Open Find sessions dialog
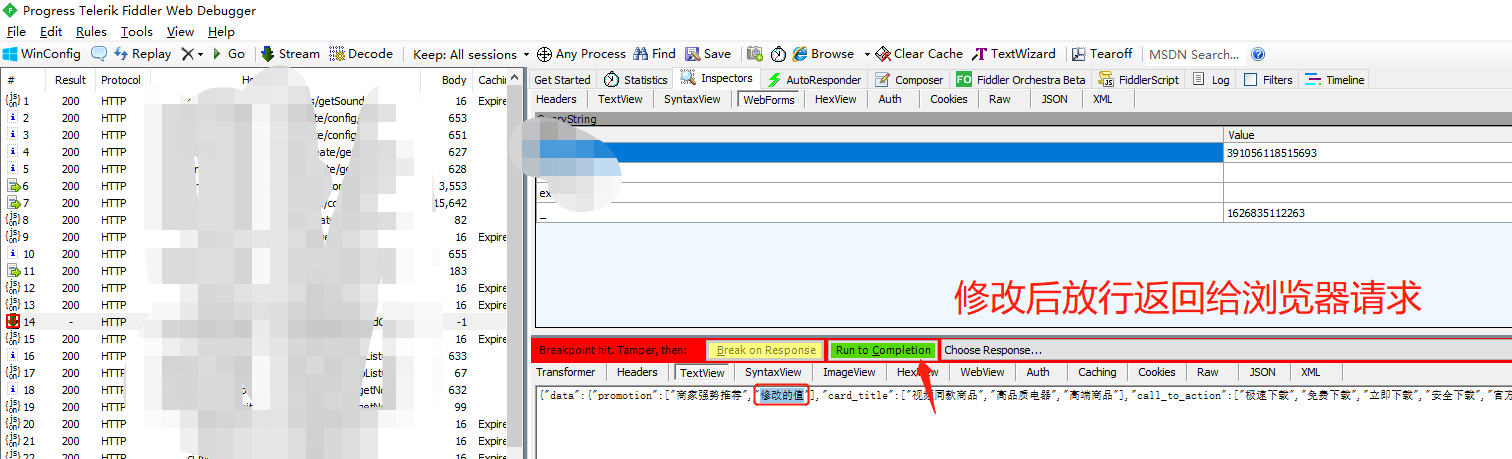The width and height of the screenshot is (1512, 459). click(x=654, y=54)
